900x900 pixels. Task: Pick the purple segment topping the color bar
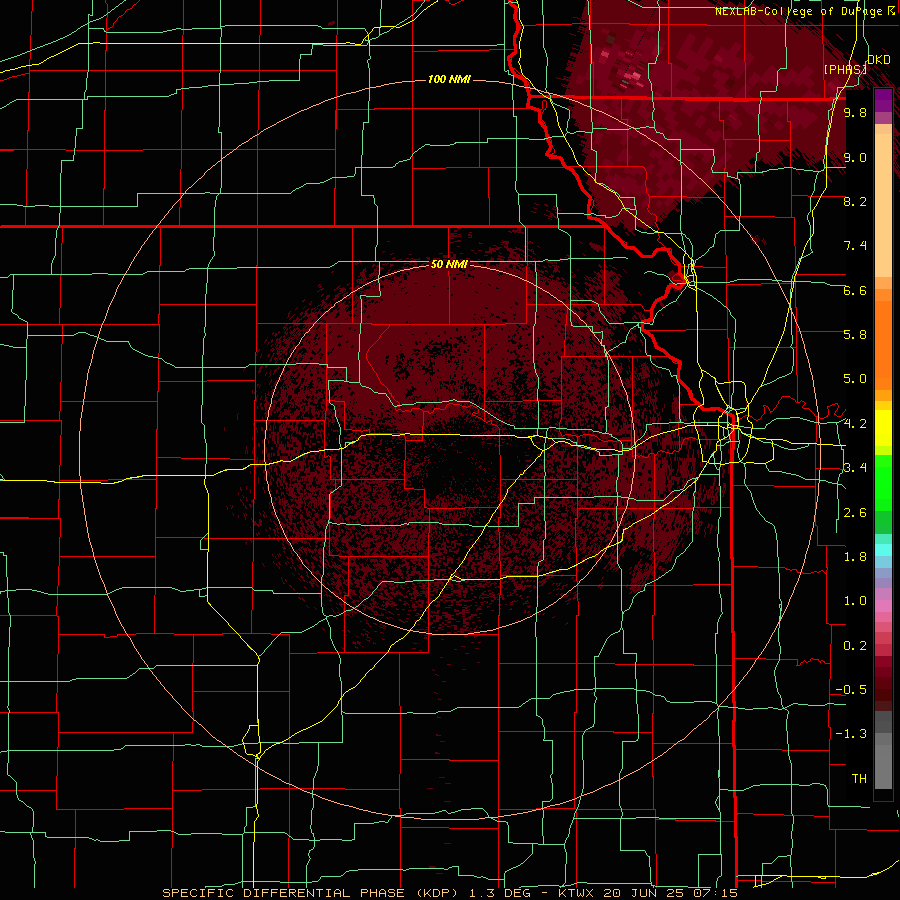(x=883, y=100)
